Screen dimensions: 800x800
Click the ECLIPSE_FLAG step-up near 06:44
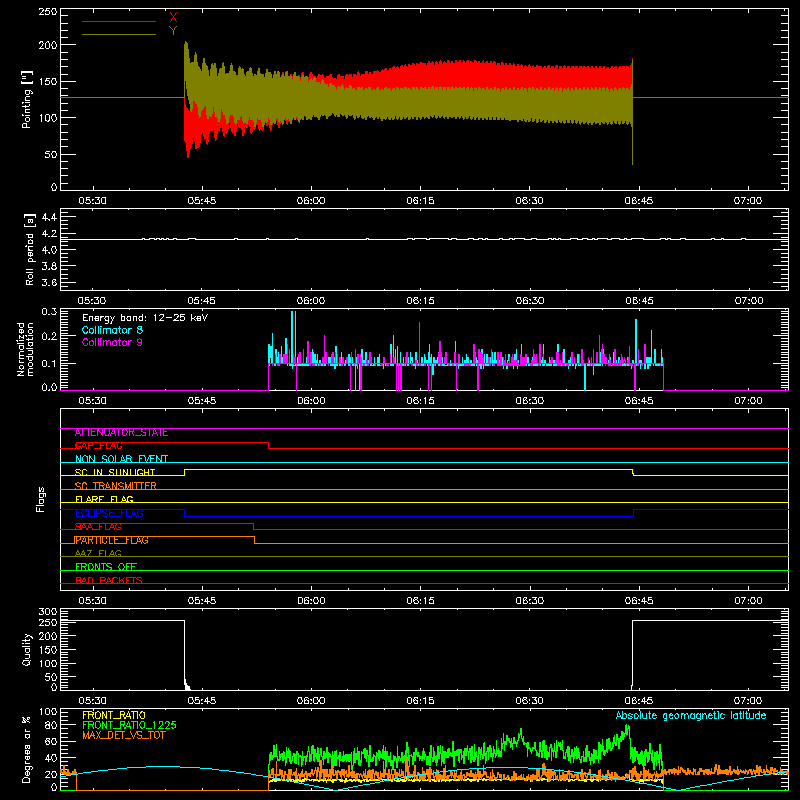[x=633, y=513]
